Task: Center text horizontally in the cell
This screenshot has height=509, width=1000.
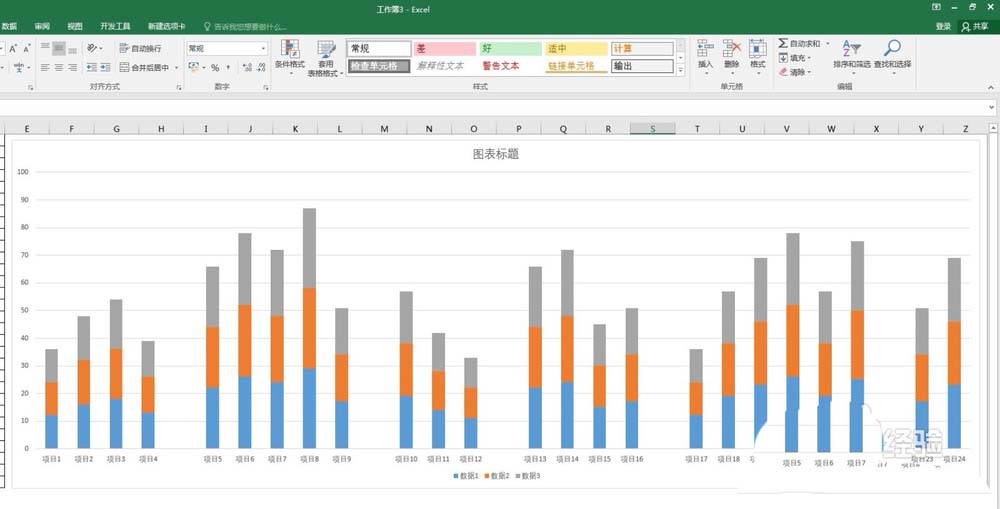Action: coord(59,67)
